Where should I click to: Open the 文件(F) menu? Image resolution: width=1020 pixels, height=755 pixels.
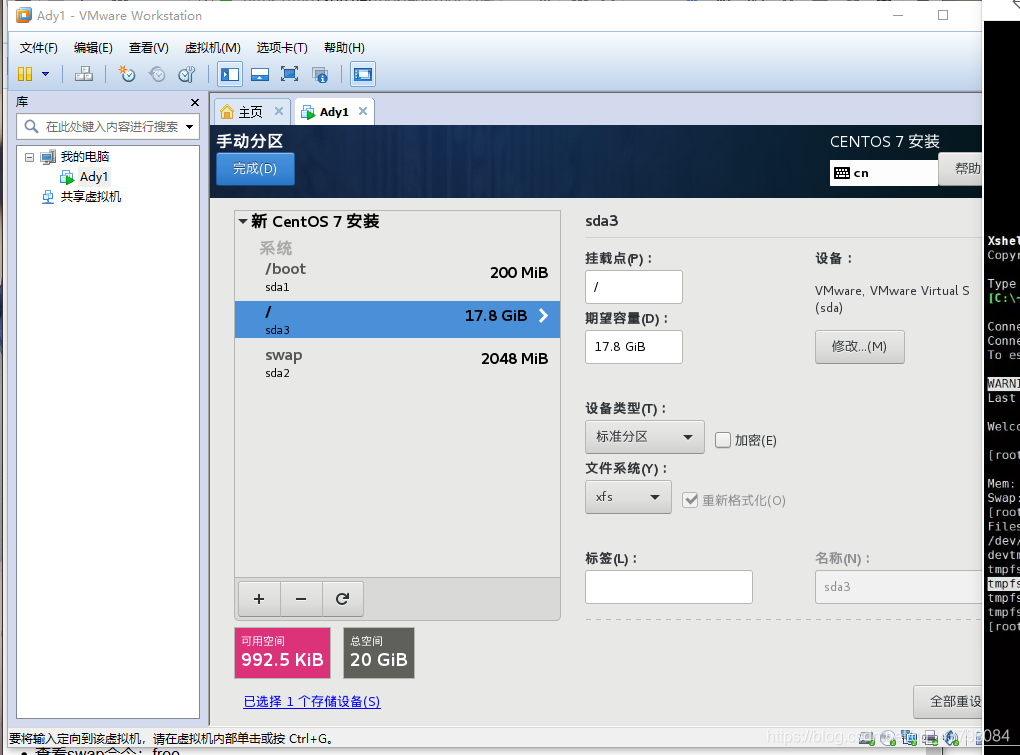coord(38,47)
